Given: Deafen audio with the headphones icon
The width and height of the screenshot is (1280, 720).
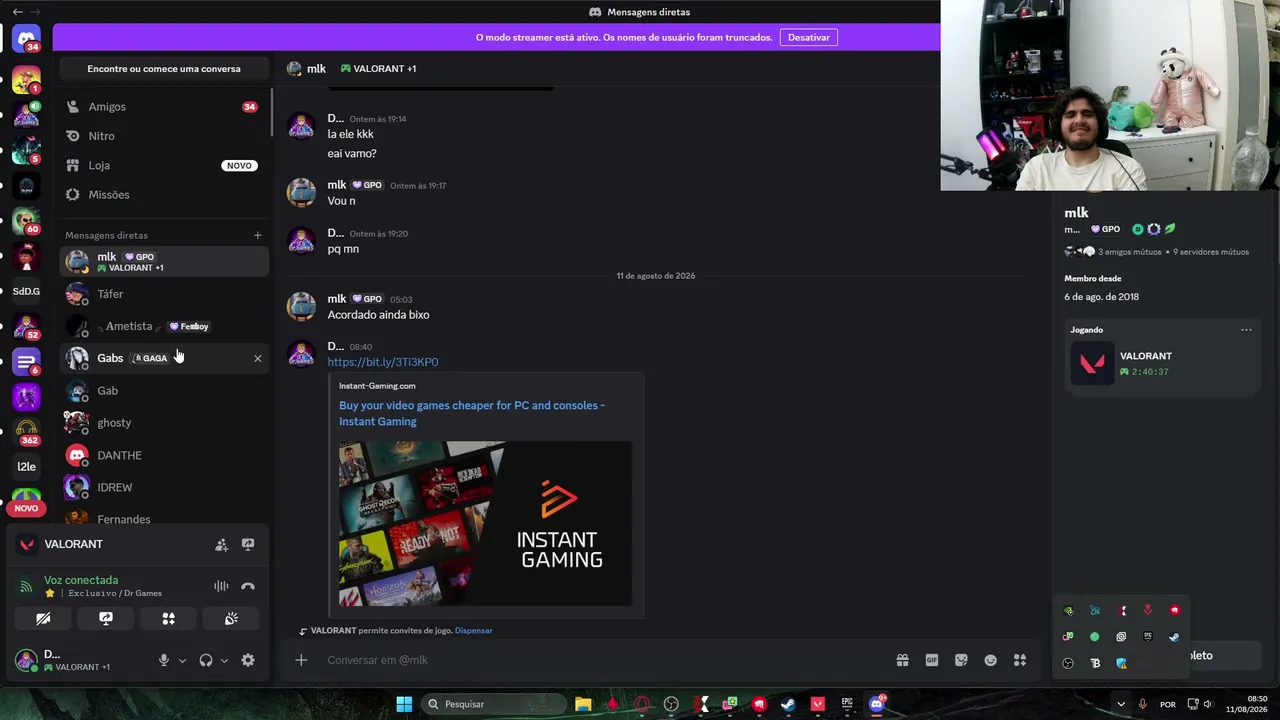Looking at the screenshot, I should (206, 660).
